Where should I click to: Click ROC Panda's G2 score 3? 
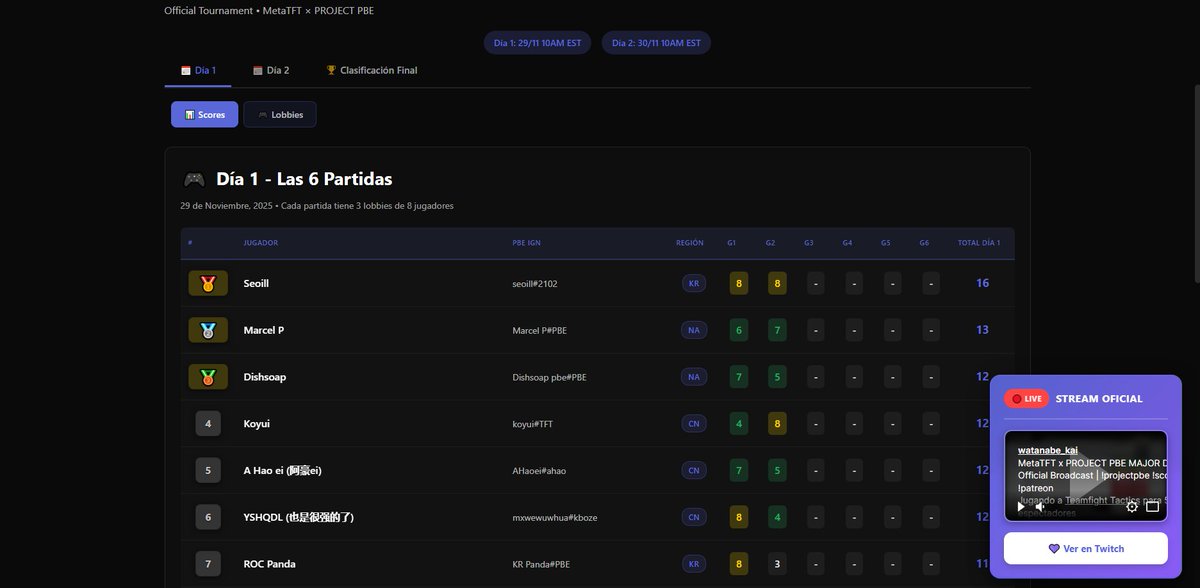click(777, 564)
